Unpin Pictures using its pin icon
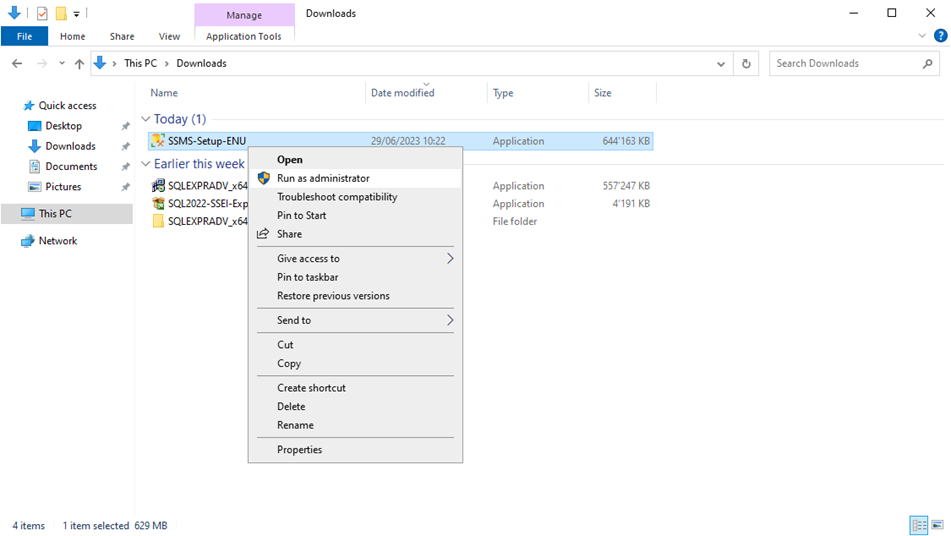The width and height of the screenshot is (951, 536). coord(126,187)
